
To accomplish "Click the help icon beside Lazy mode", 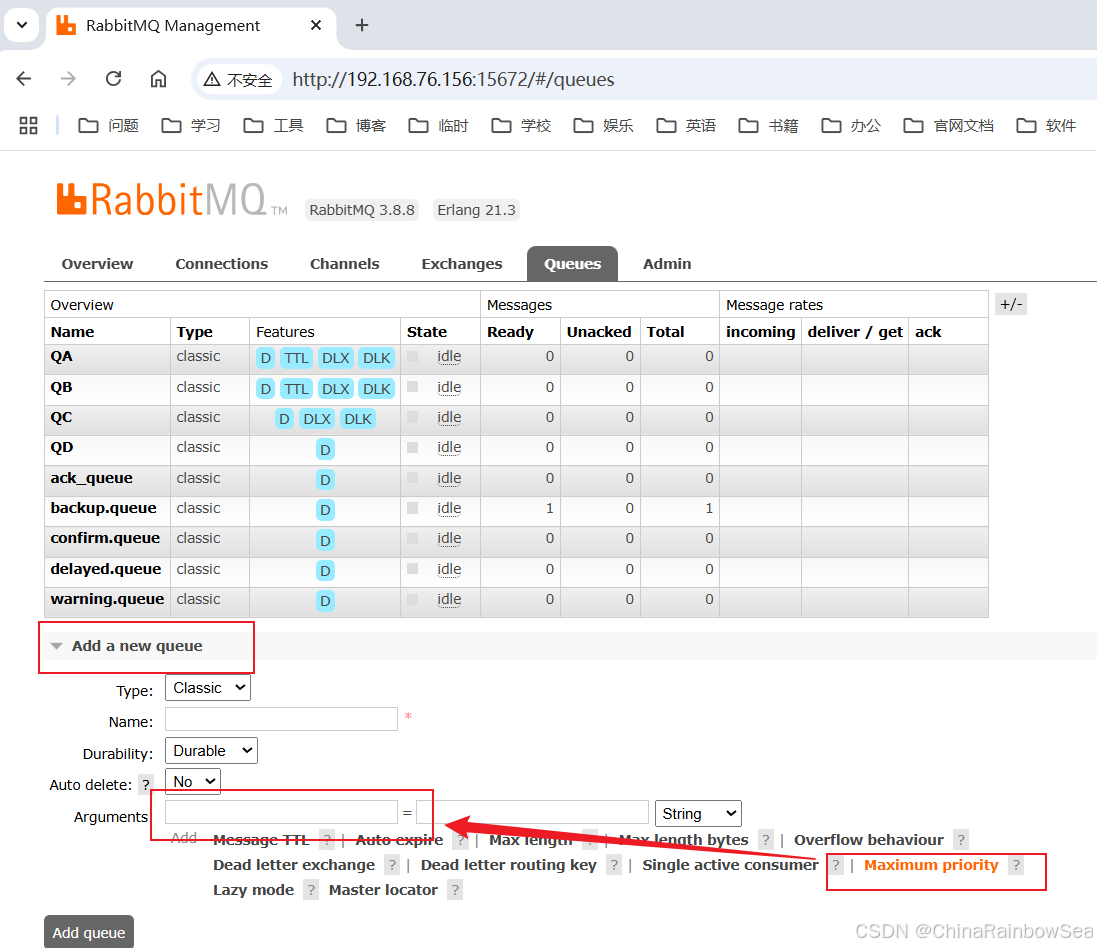I will pos(311,889).
